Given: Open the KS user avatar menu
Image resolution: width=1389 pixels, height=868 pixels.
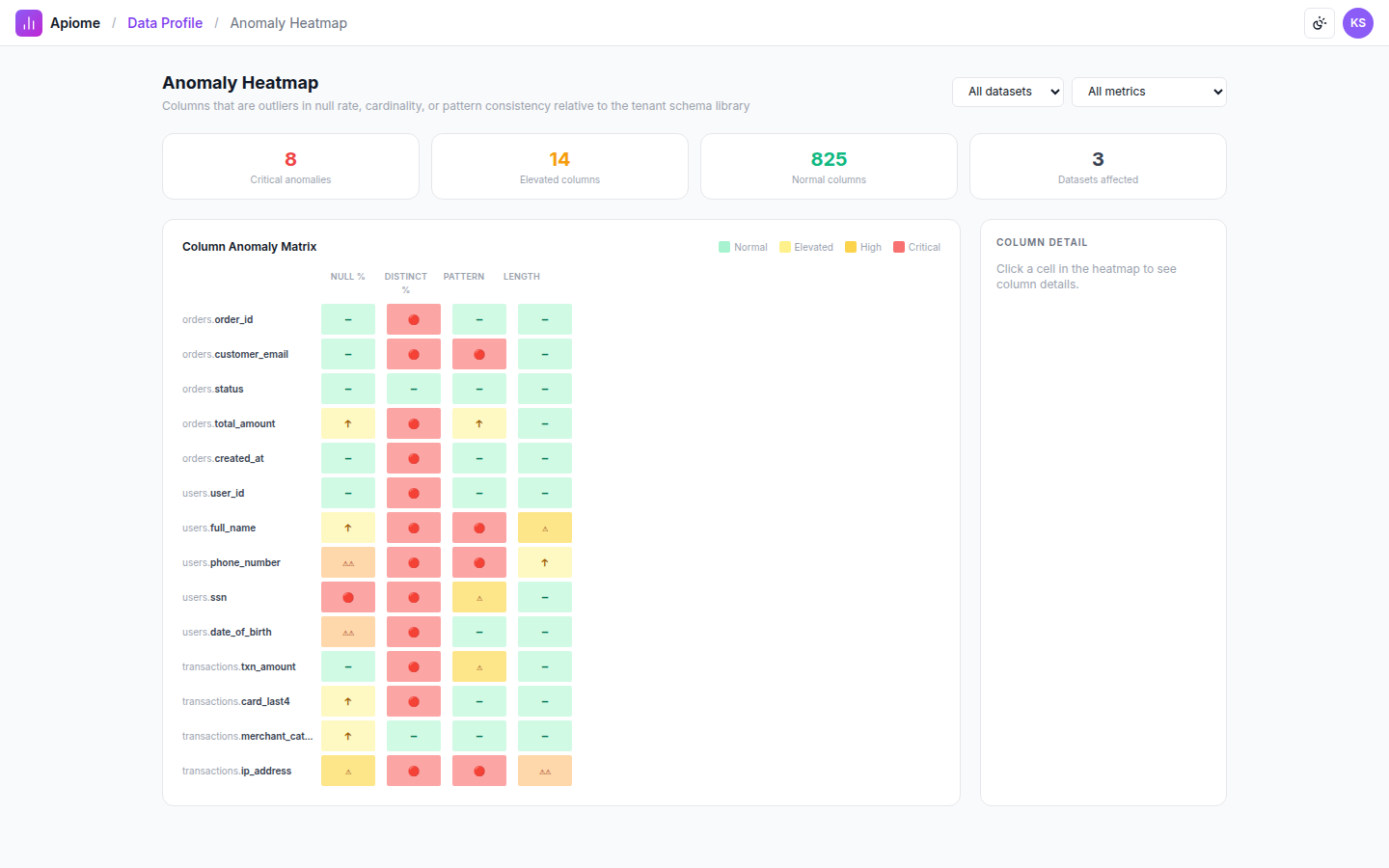Looking at the screenshot, I should pyautogui.click(x=1358, y=23).
